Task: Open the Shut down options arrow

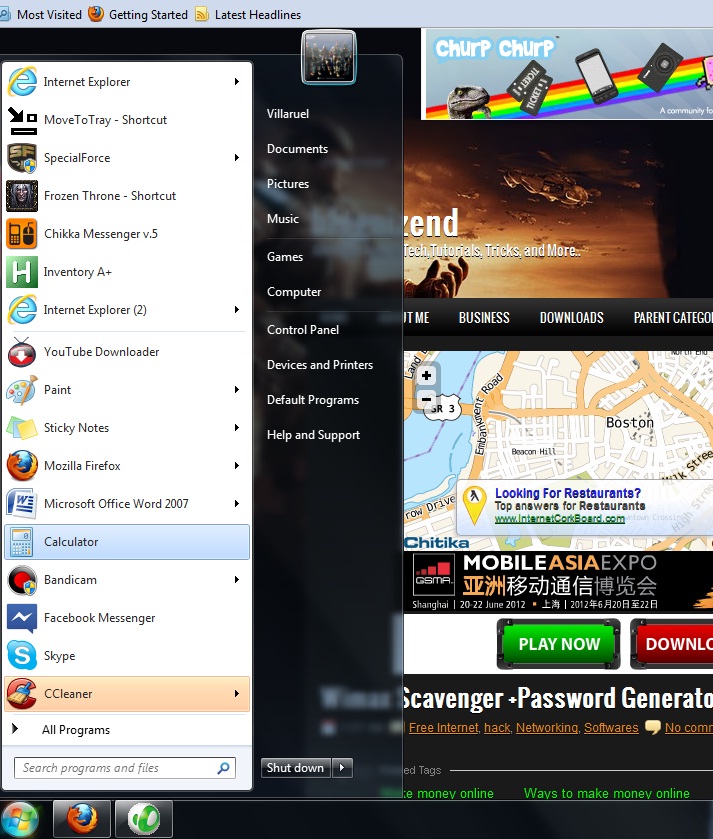Action: (x=342, y=768)
